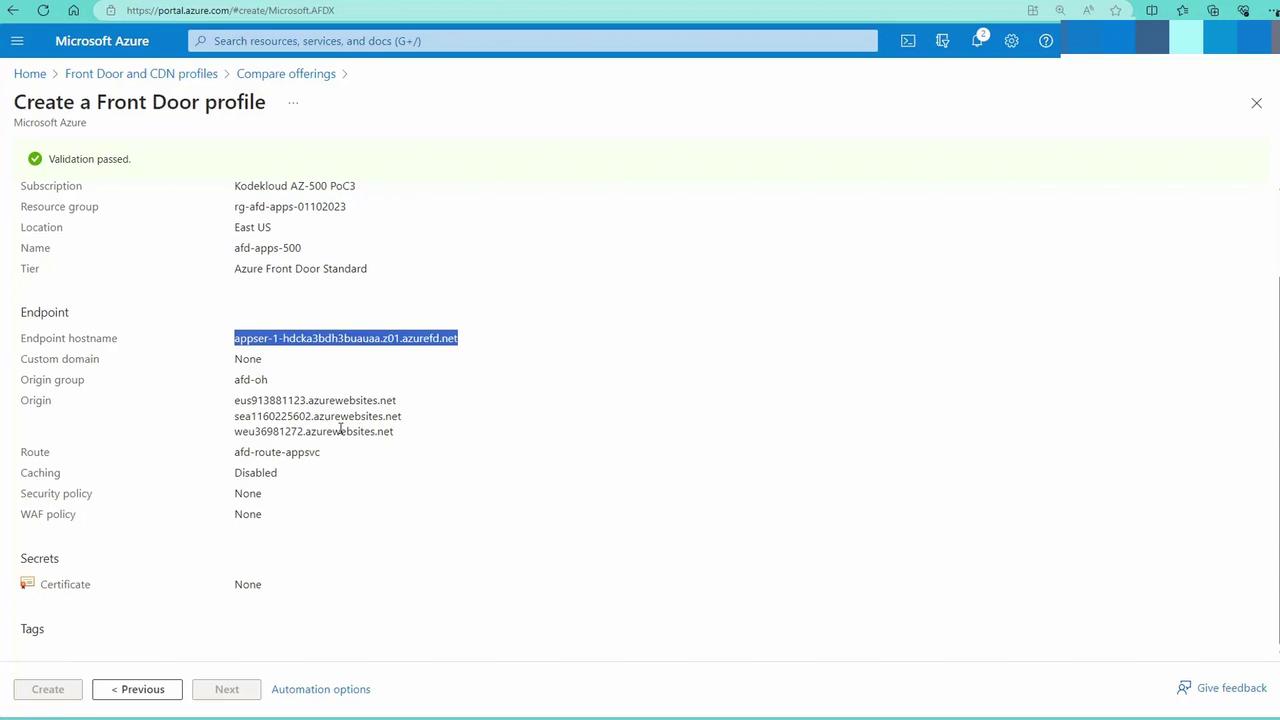Focus the Search resources, services, and docs box

[533, 41]
